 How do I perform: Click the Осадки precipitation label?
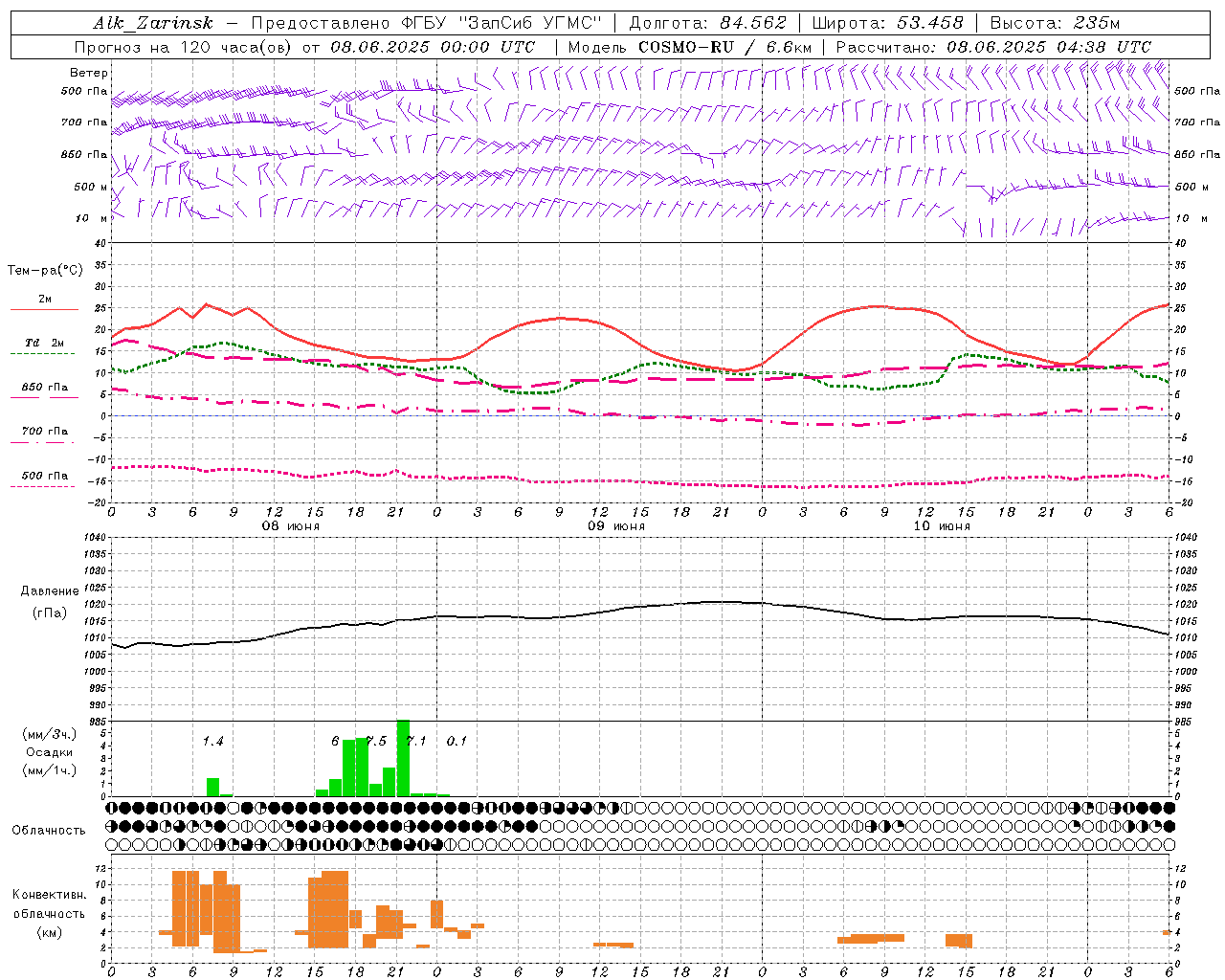[x=50, y=752]
